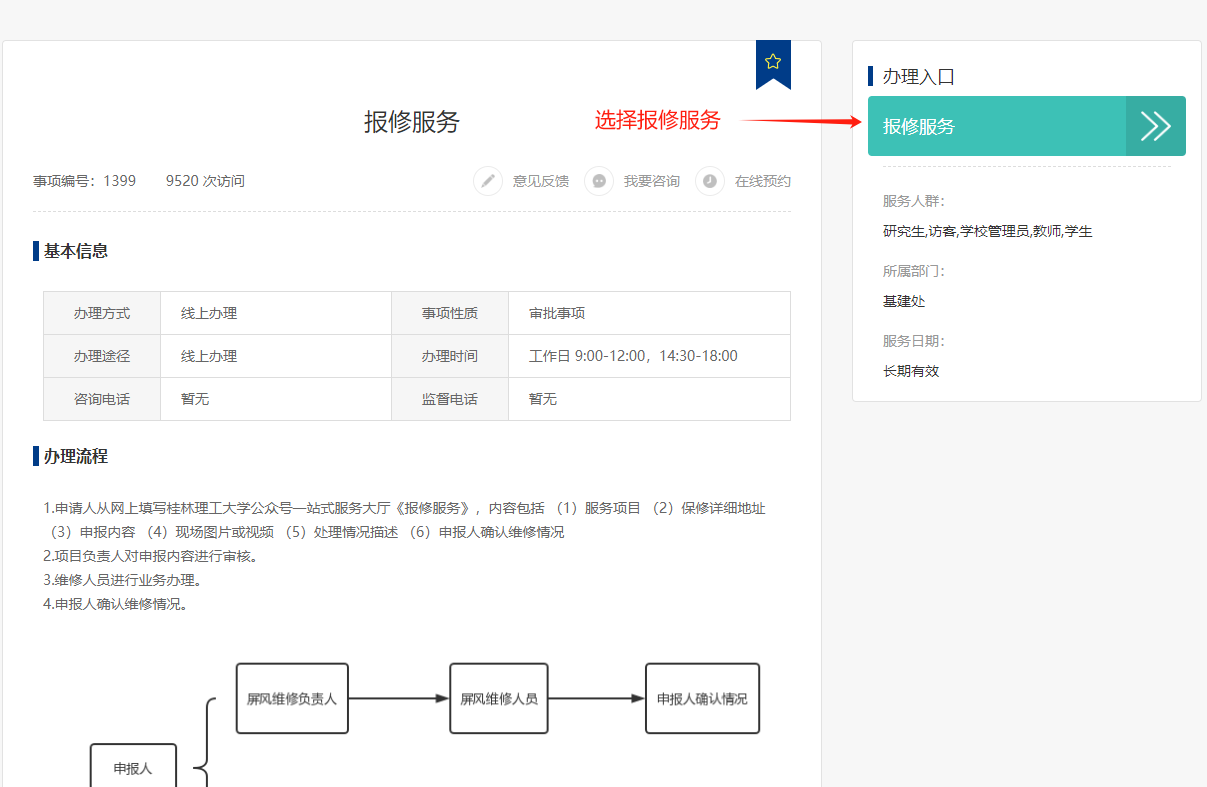Click the 办理流程 section heading
1207x787 pixels.
[76, 456]
